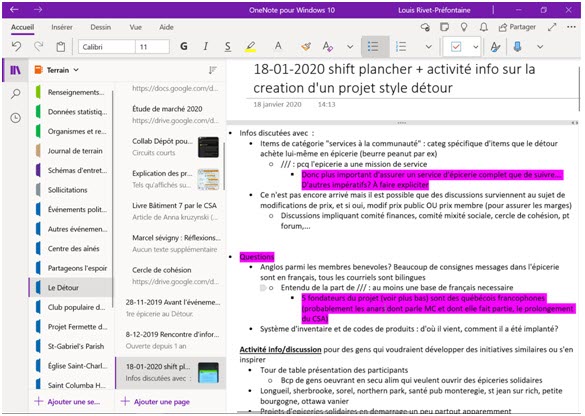585x416 pixels.
Task: Open recent notes clock icon
Action: click(x=15, y=118)
